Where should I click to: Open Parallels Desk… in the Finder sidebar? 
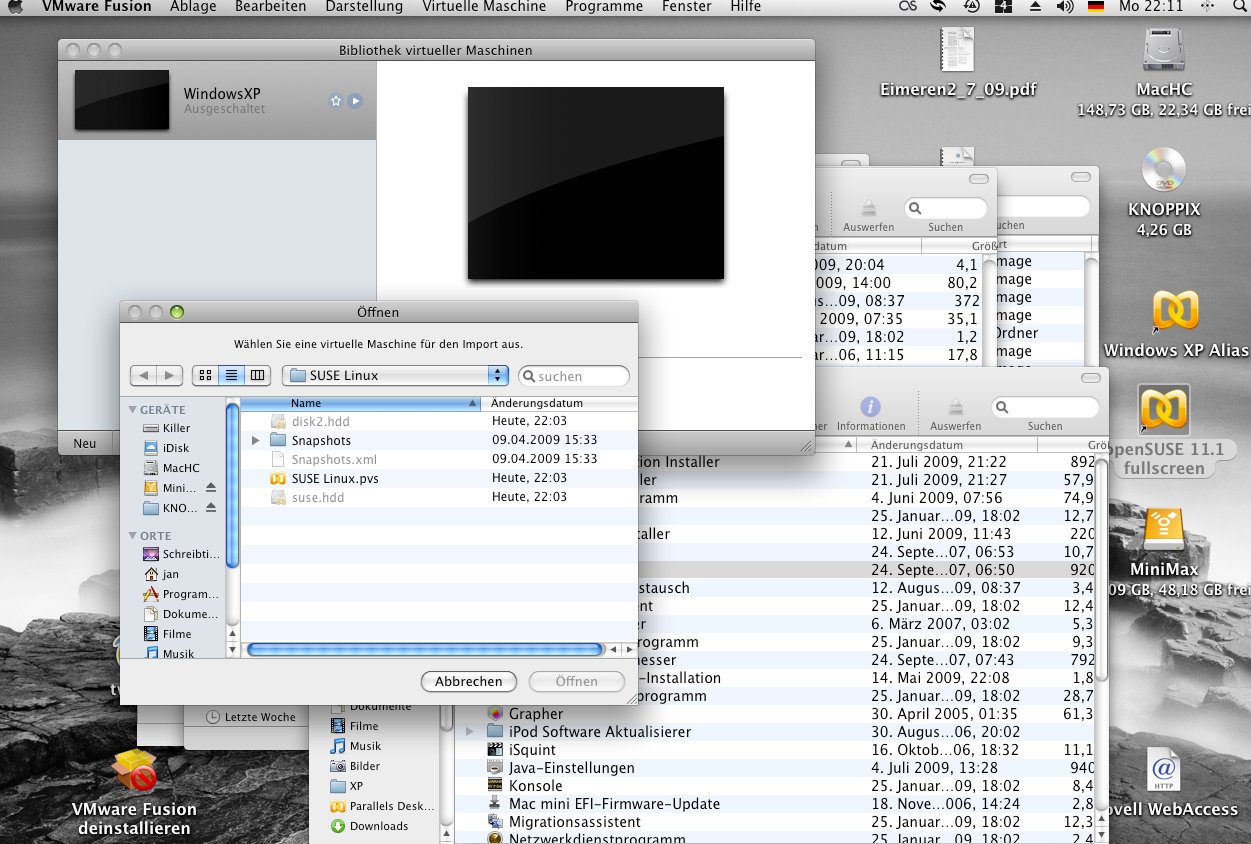tap(383, 806)
